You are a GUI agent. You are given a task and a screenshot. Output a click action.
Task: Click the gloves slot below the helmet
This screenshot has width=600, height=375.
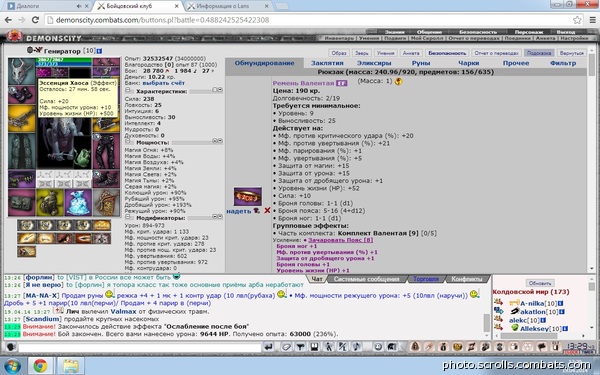coord(22,95)
